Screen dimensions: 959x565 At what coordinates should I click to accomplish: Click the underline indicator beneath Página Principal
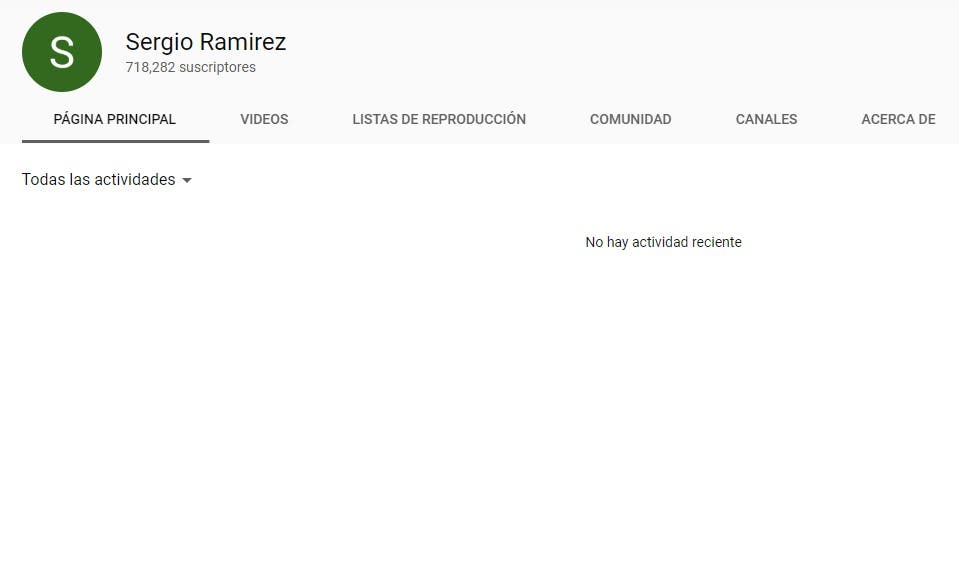(x=115, y=141)
